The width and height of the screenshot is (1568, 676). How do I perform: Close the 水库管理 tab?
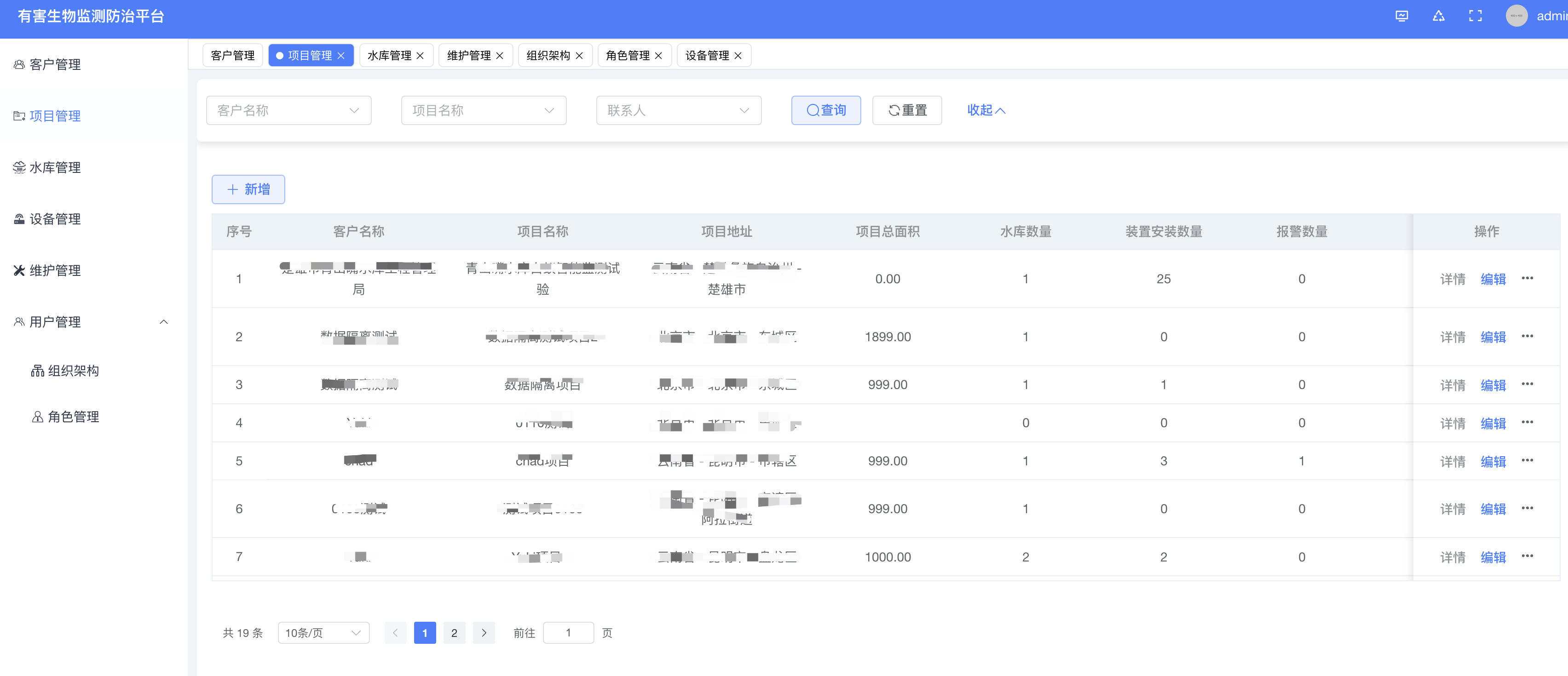point(420,56)
